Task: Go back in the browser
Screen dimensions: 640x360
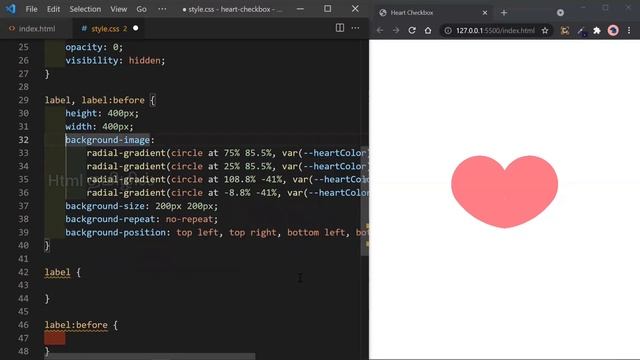Action: tap(380, 30)
